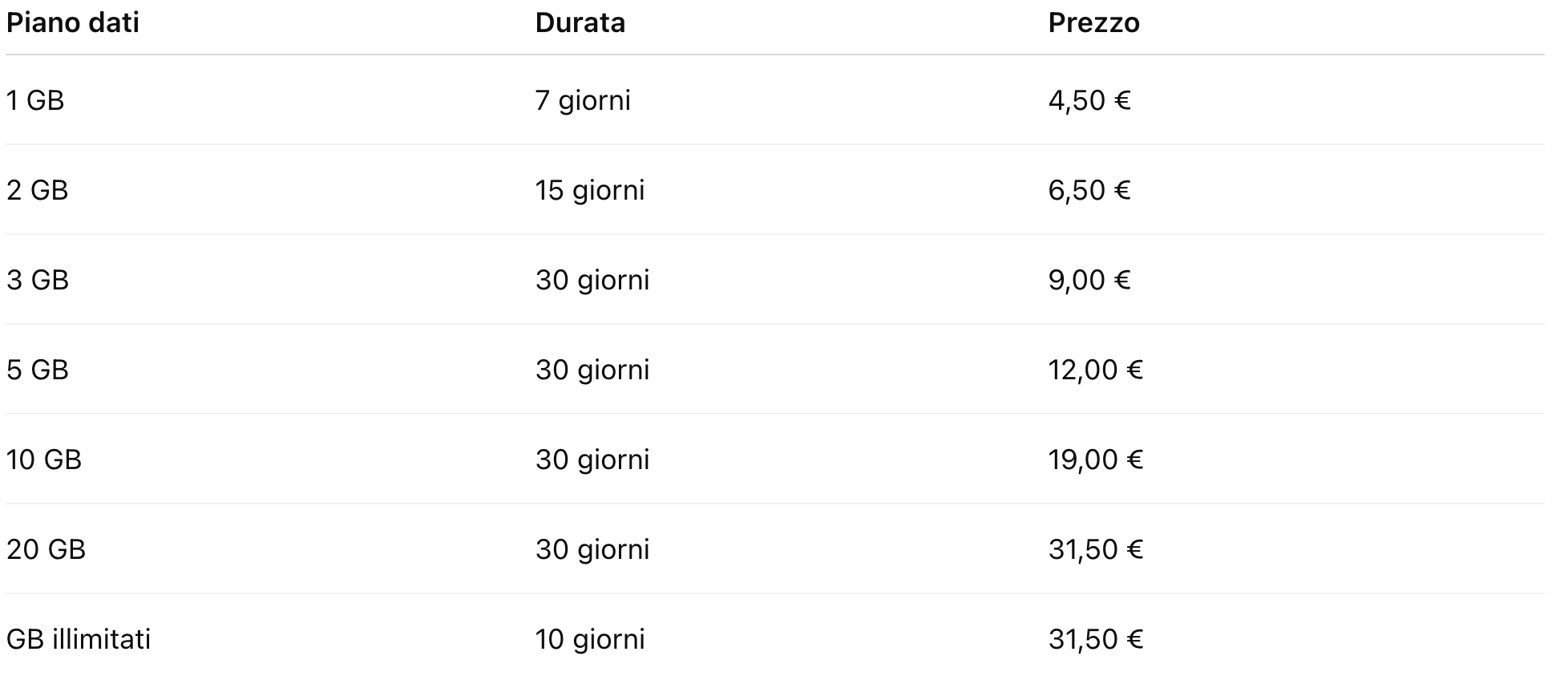Click the 4,50 € price

coord(1089,100)
